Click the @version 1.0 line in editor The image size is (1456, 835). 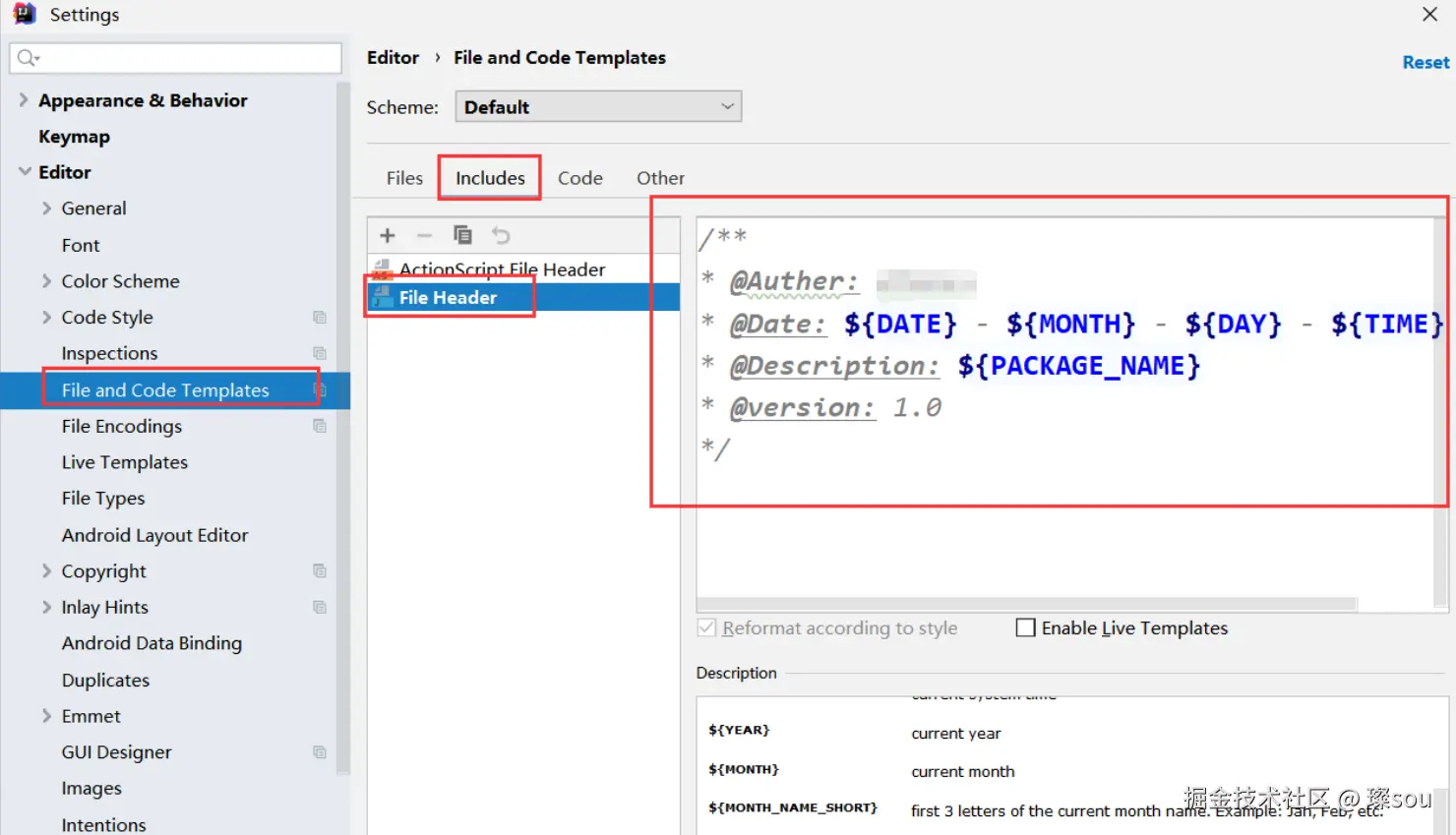[x=821, y=407]
